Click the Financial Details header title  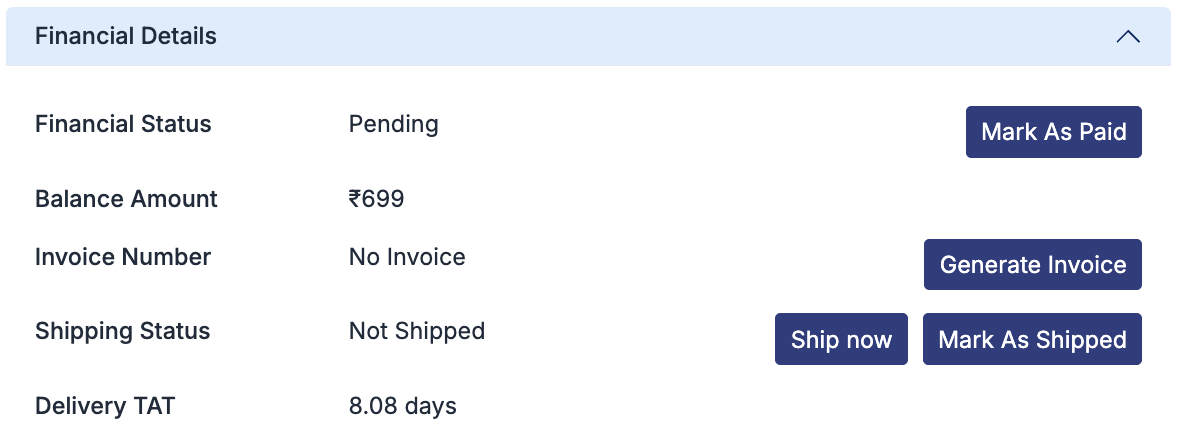(x=126, y=37)
